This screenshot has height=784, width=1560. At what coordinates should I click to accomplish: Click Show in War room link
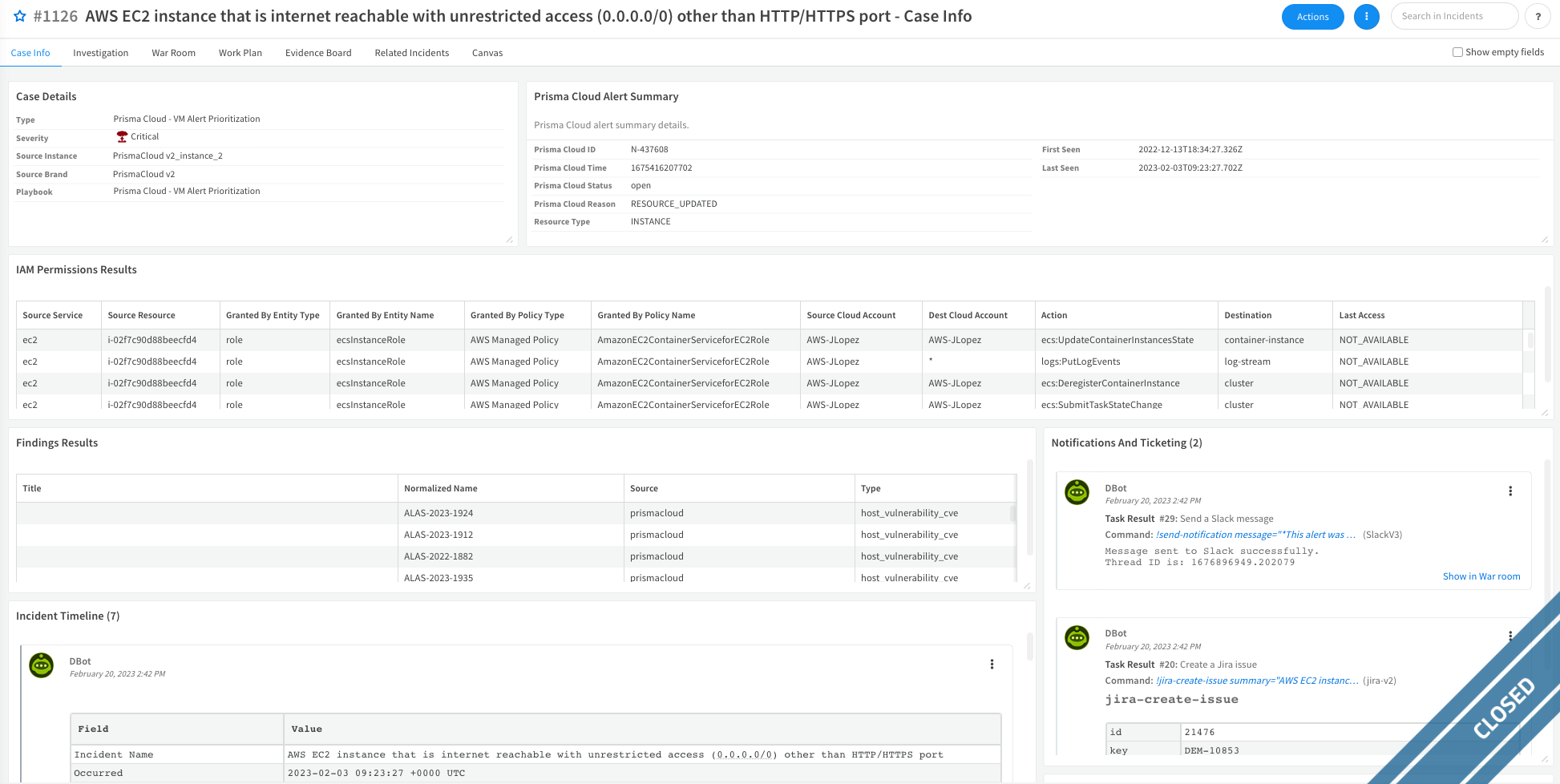pyautogui.click(x=1481, y=576)
